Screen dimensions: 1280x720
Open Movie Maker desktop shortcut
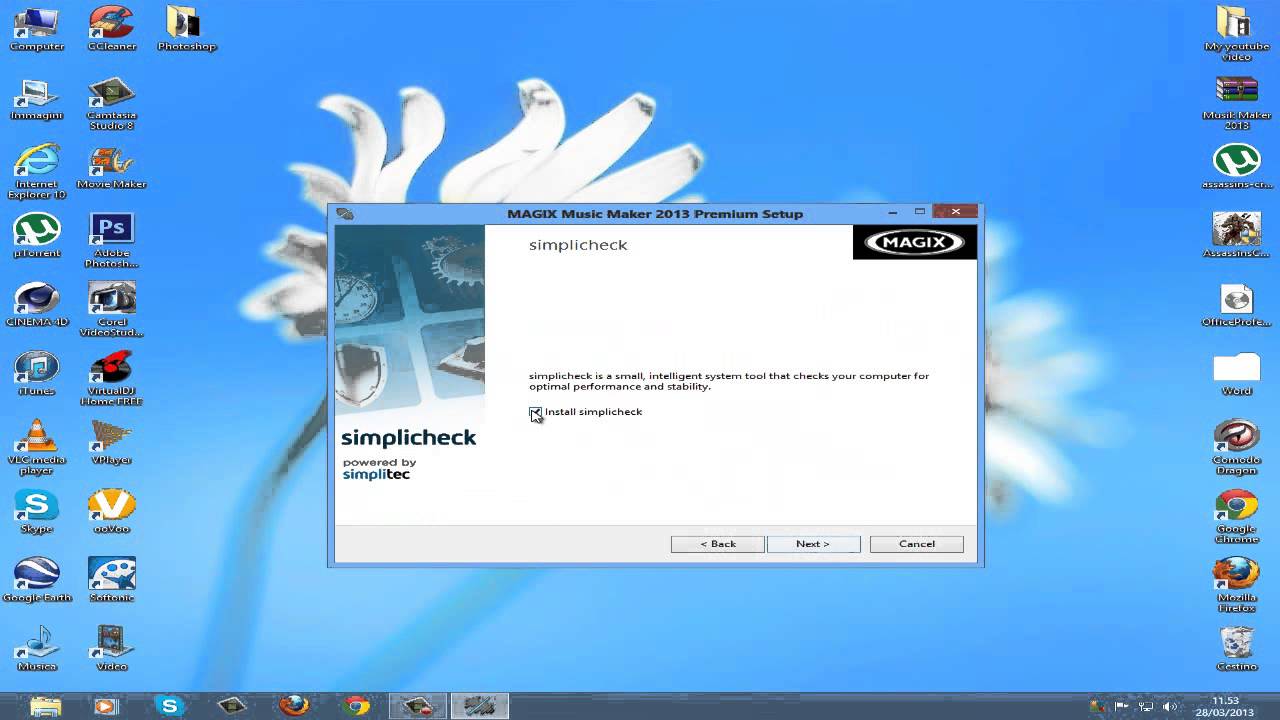[x=111, y=167]
